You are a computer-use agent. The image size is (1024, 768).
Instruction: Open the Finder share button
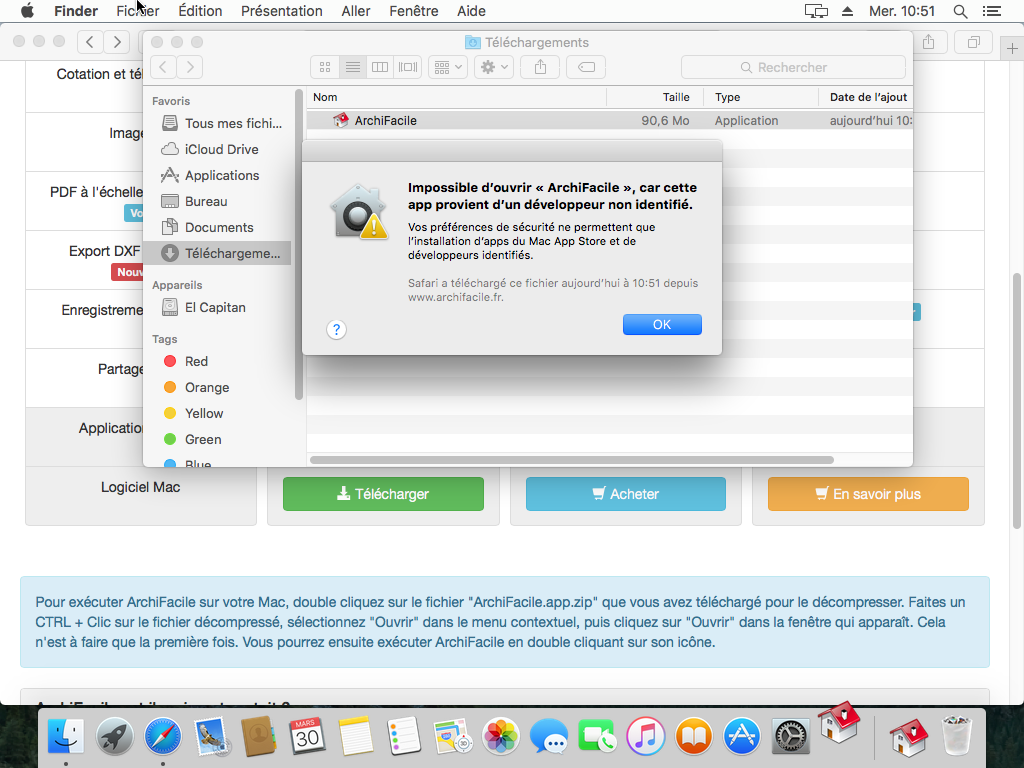(x=540, y=67)
